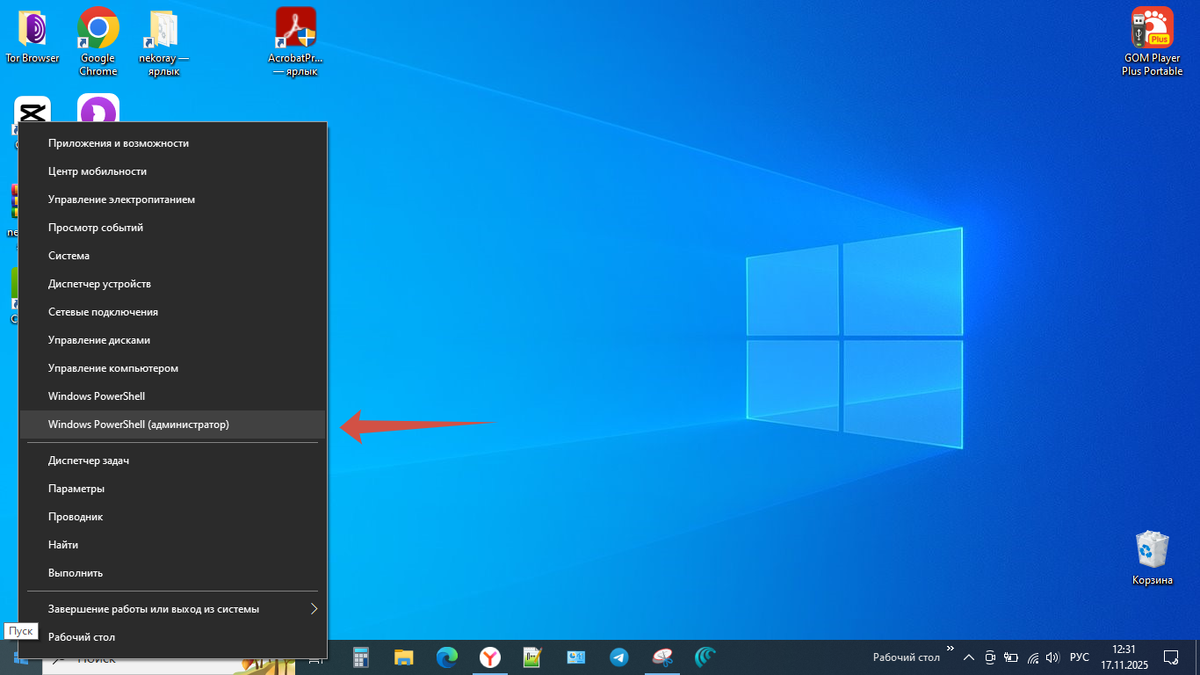
Task: Open Yandex Browser from the taskbar
Action: click(x=490, y=657)
